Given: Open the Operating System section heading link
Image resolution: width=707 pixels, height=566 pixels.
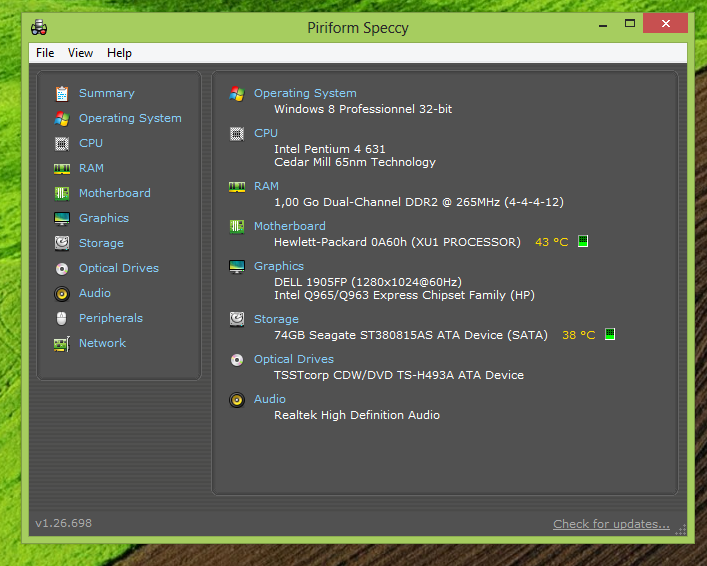Looking at the screenshot, I should 305,93.
